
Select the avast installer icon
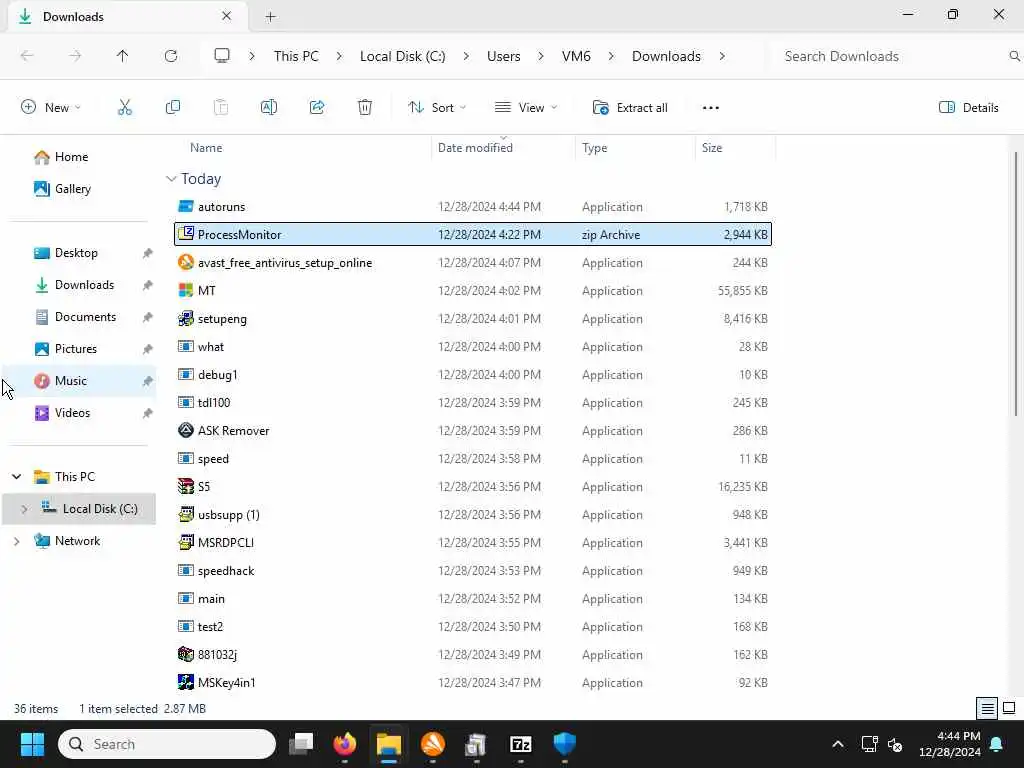coord(186,263)
